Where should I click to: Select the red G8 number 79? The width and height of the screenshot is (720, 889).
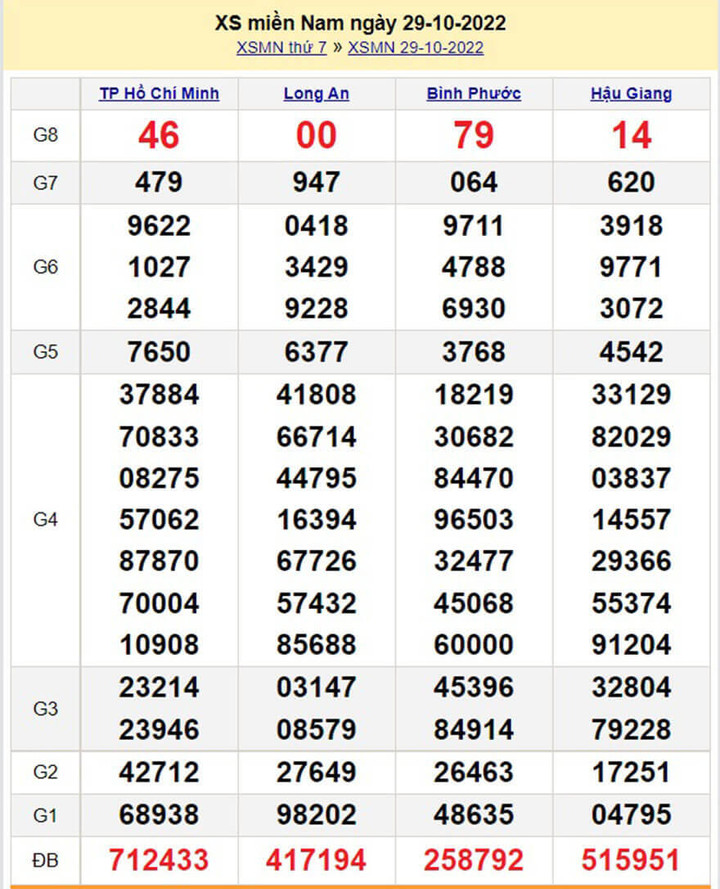474,135
